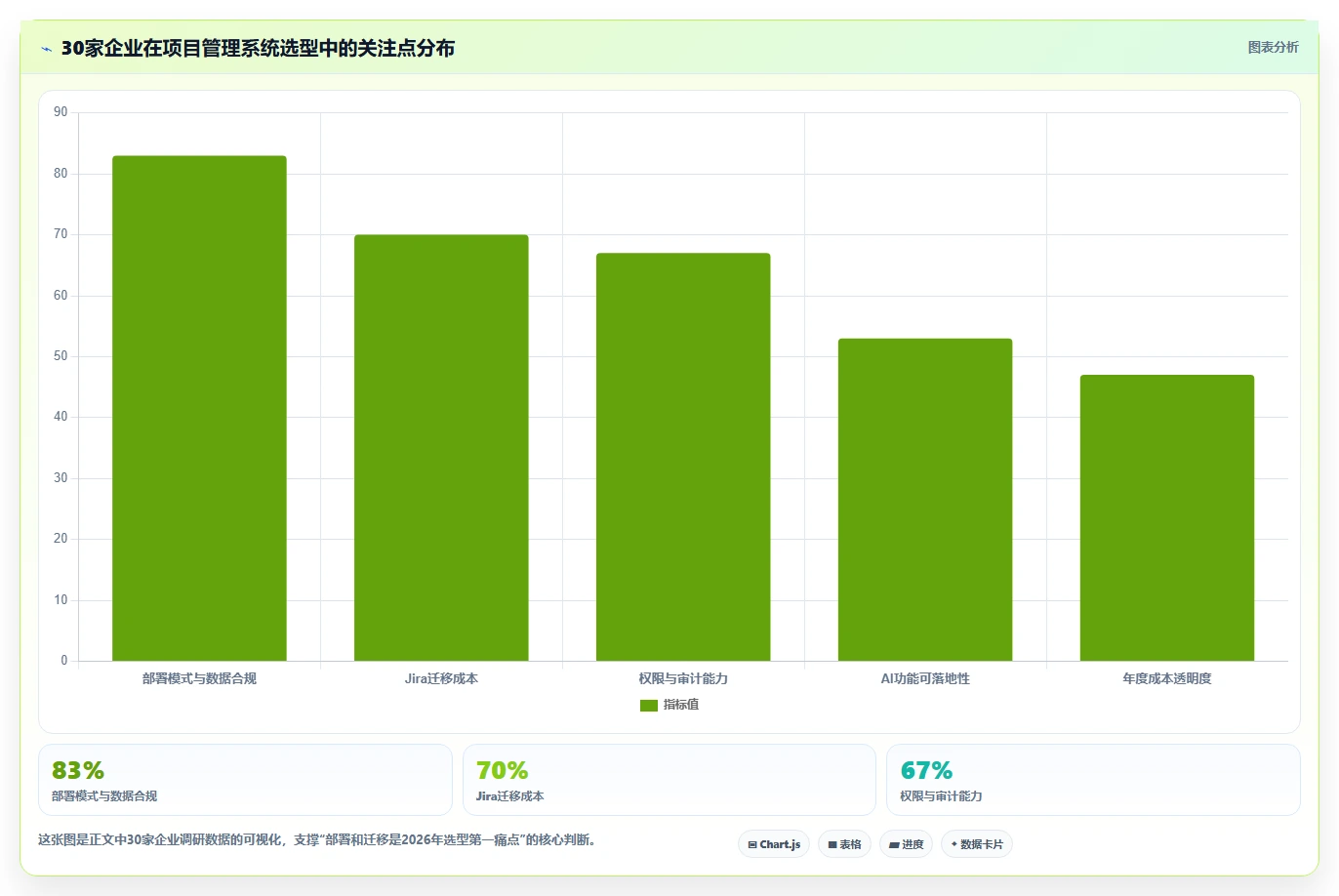Click 权限与审计能力 x-axis label
Screen dimensions: 1339x896
(x=683, y=678)
